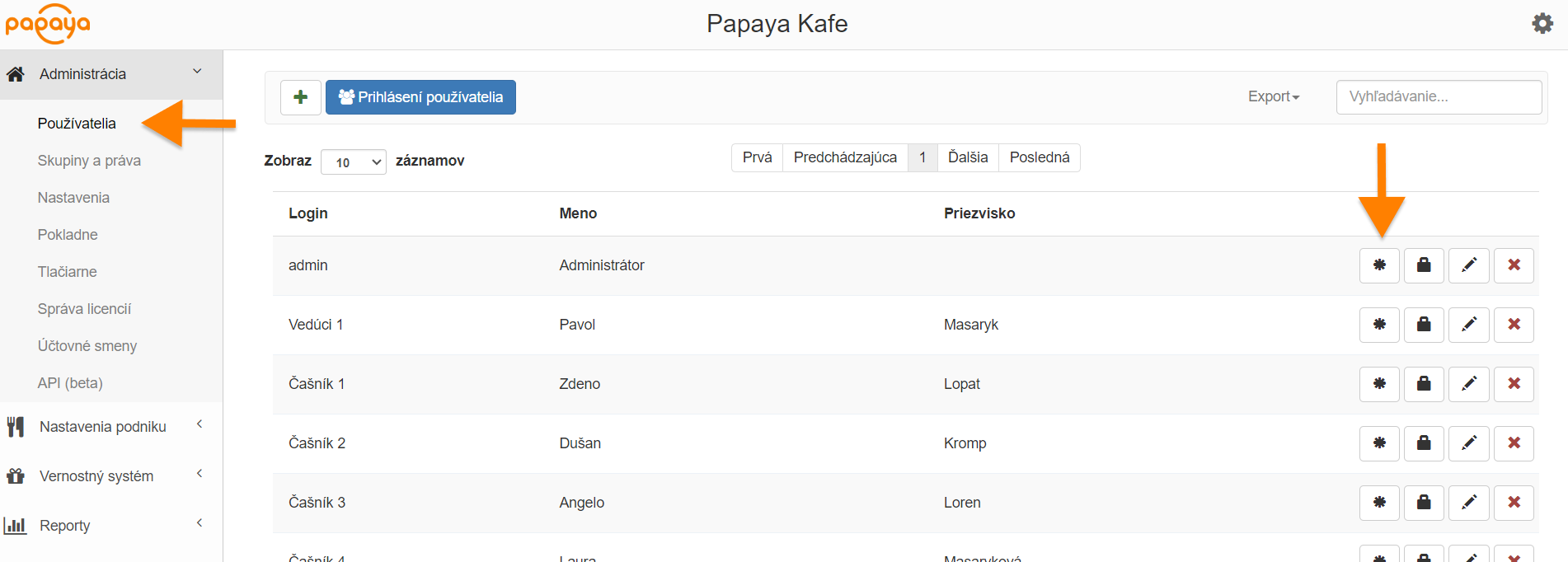This screenshot has height=562, width=1568.
Task: Delete user Čašník 2 with red X
Action: (x=1514, y=443)
